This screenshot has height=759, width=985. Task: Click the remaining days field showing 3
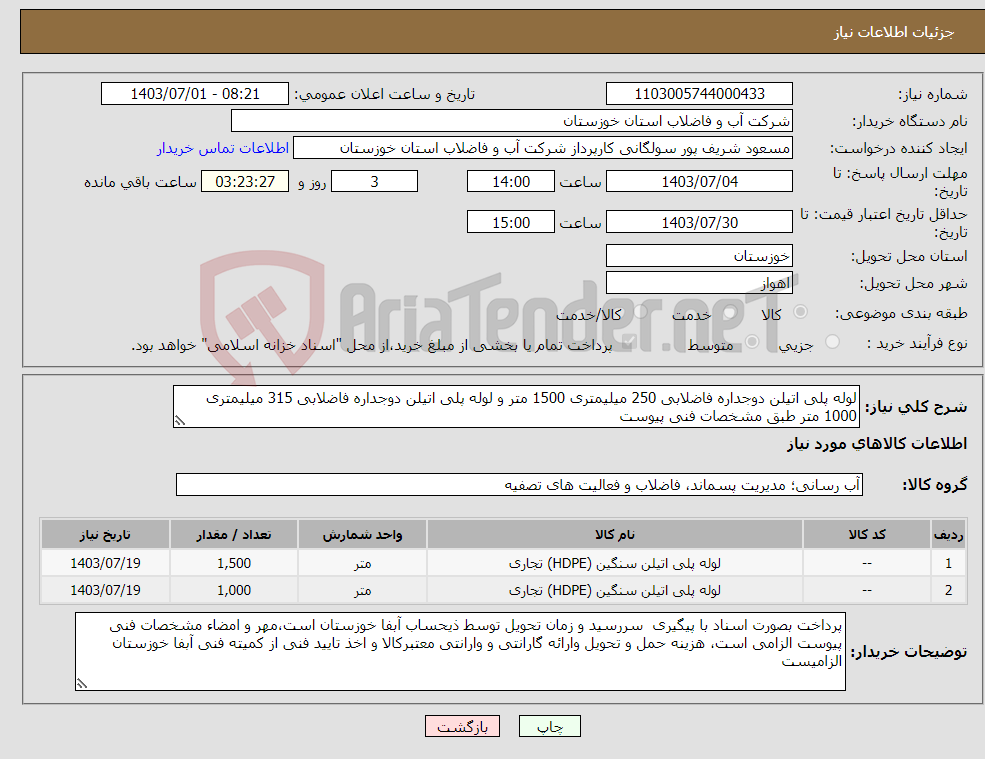click(x=374, y=182)
